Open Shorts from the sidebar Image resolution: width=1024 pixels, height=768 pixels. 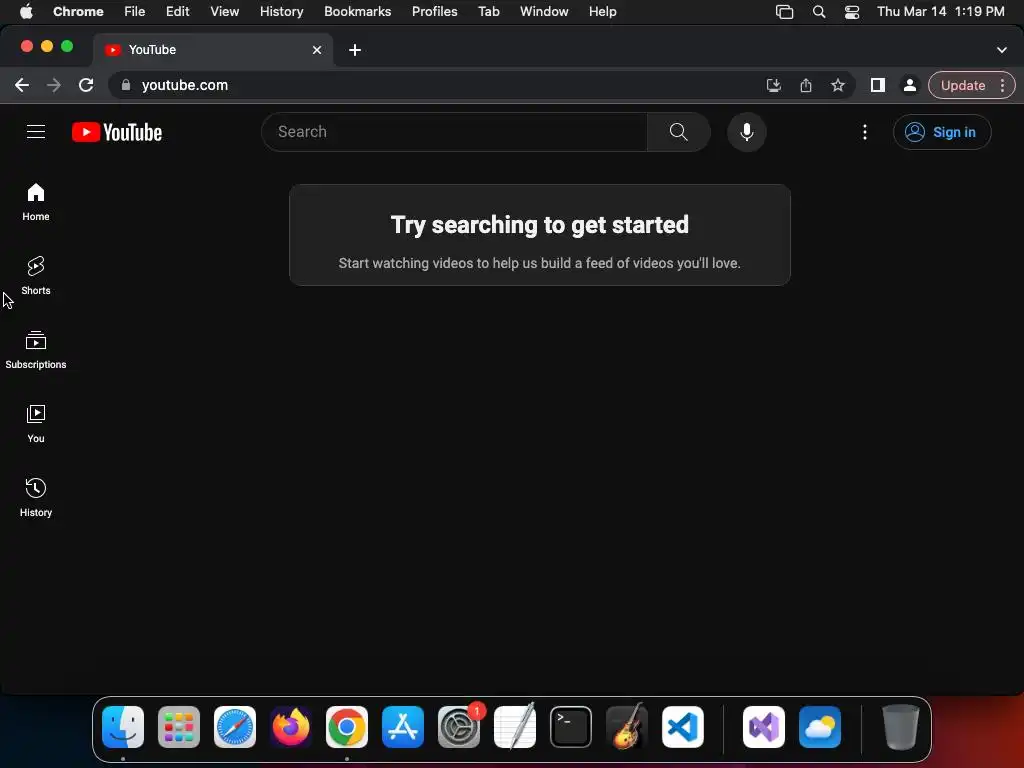(x=36, y=276)
